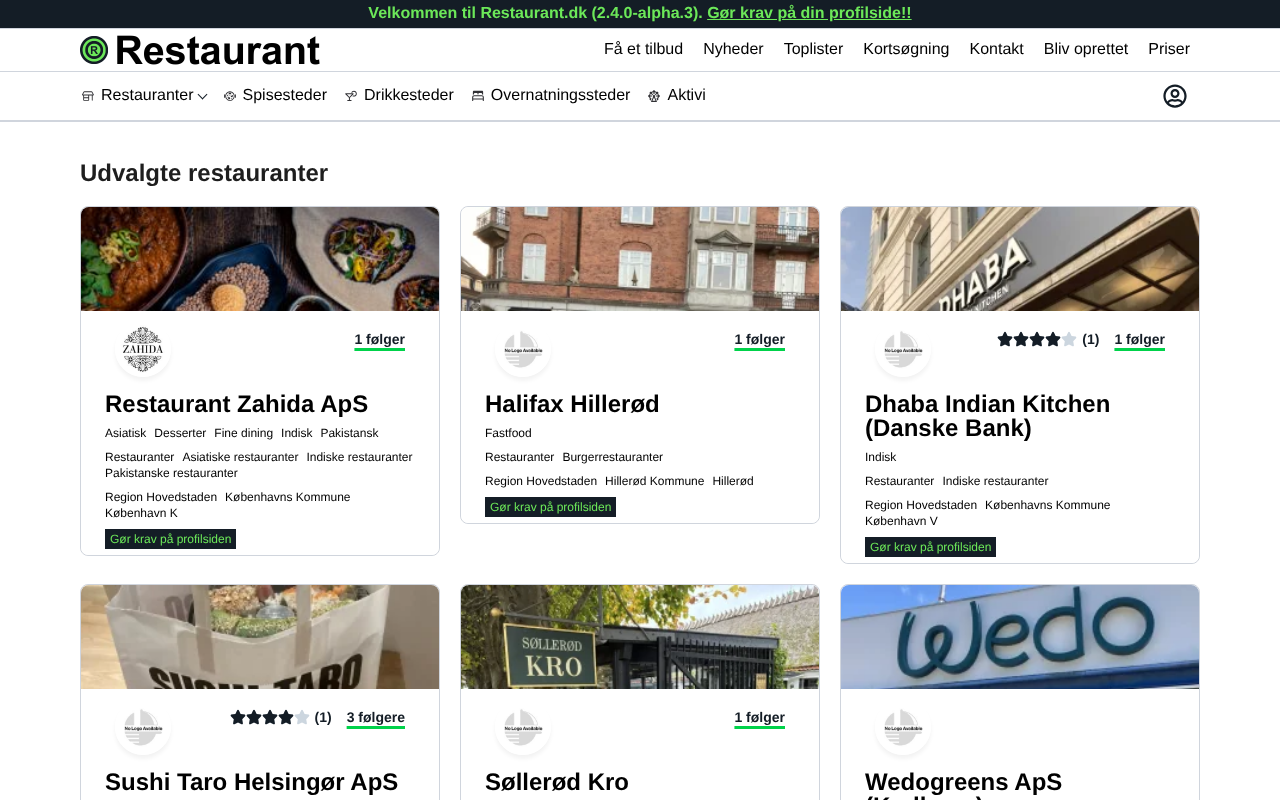Click Sushi Taro Helsingør star rating
1280x800 pixels.
[270, 718]
